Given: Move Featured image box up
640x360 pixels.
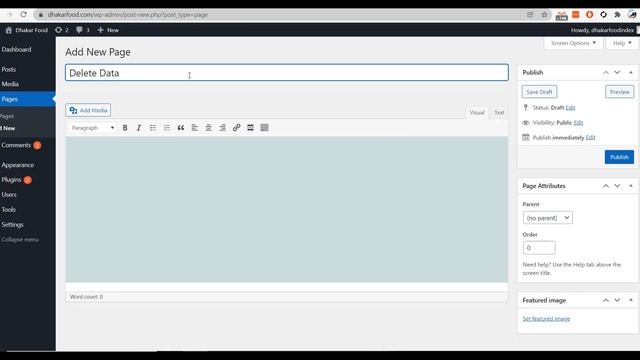Looking at the screenshot, I should (606, 300).
